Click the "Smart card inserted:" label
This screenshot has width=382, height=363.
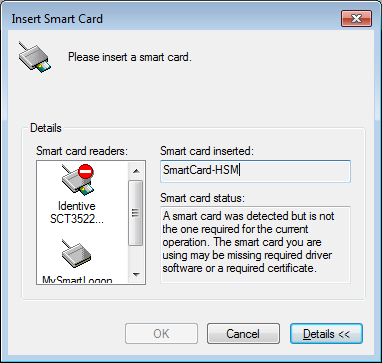(x=207, y=151)
